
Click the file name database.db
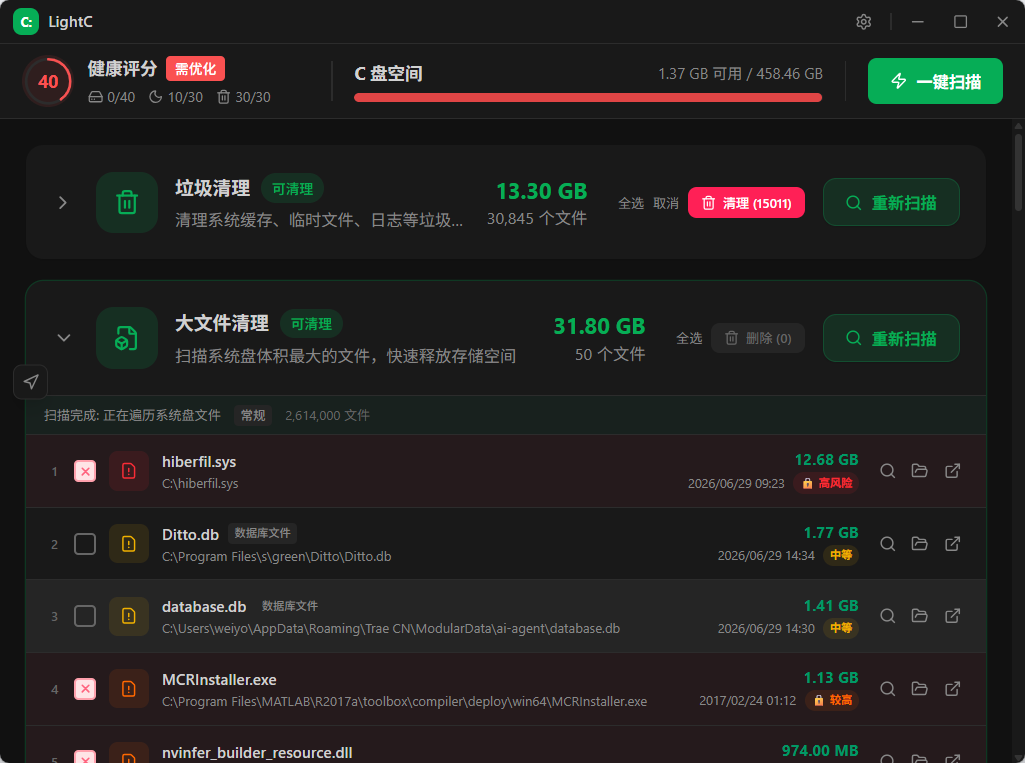tap(204, 607)
